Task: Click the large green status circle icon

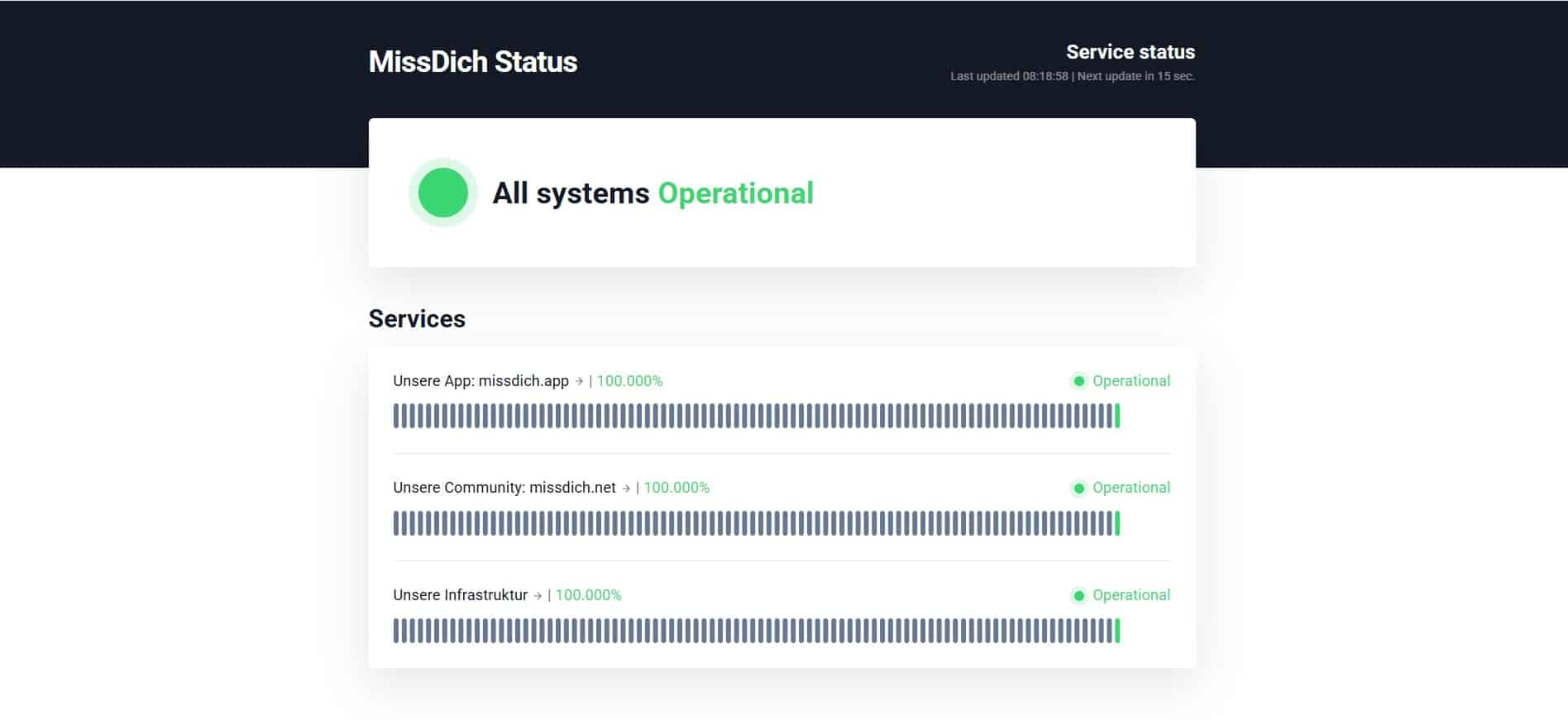Action: tap(443, 193)
